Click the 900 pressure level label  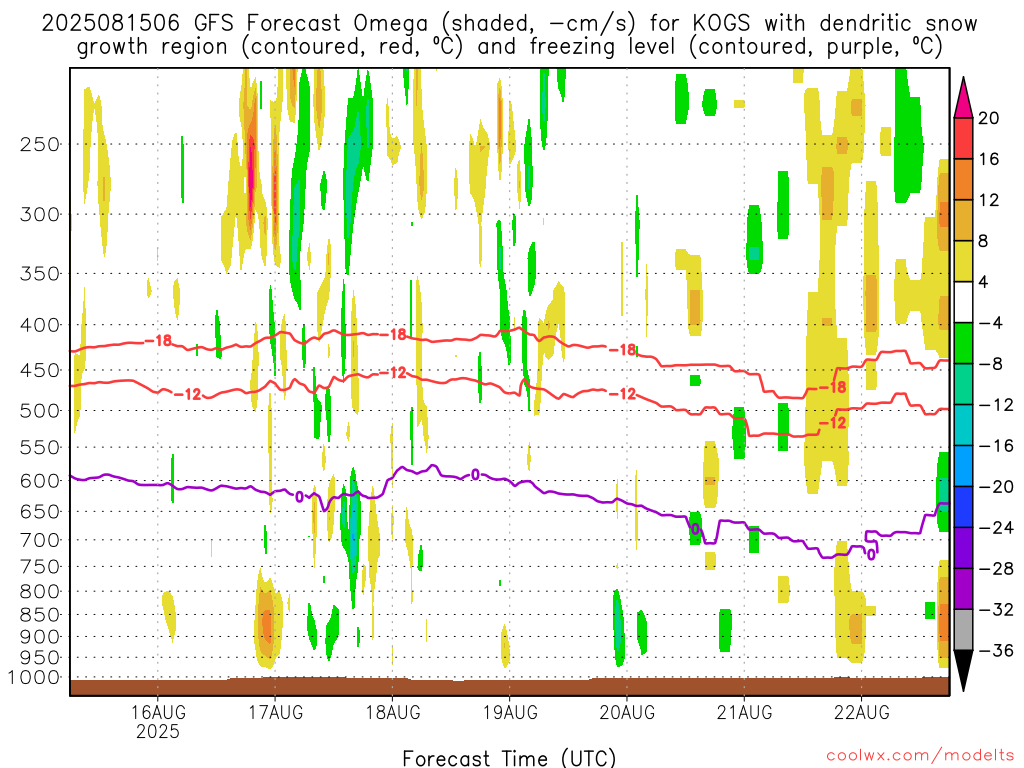[x=40, y=637]
